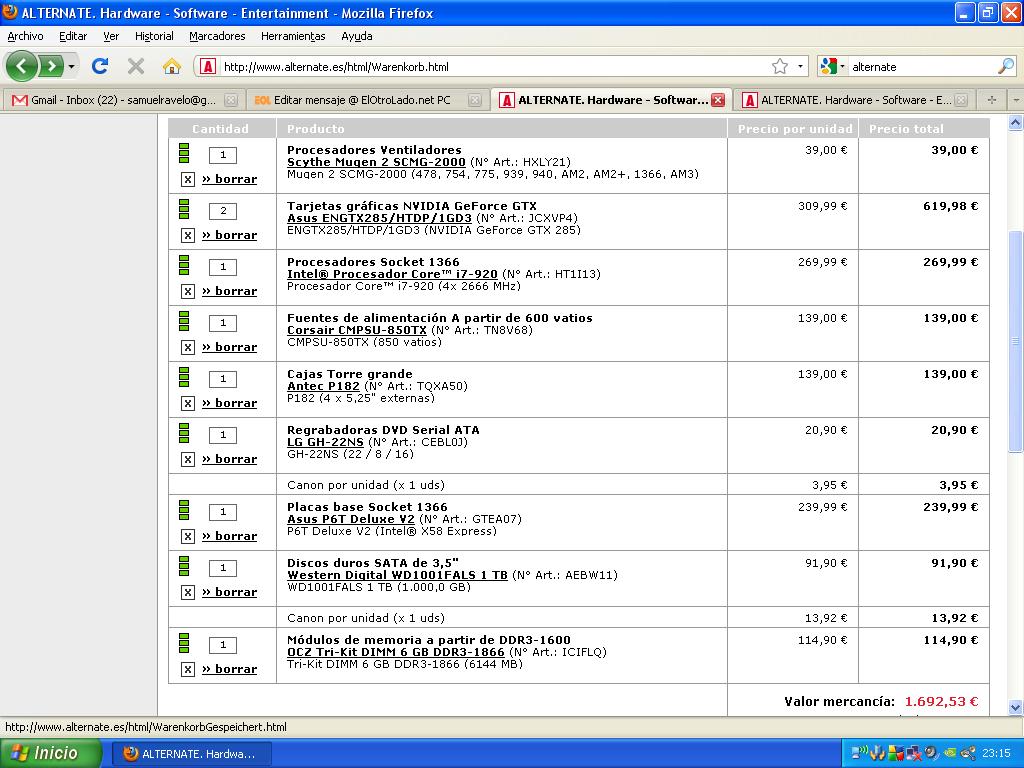The height and width of the screenshot is (768, 1024).
Task: Open the Historial menu
Action: [154, 36]
